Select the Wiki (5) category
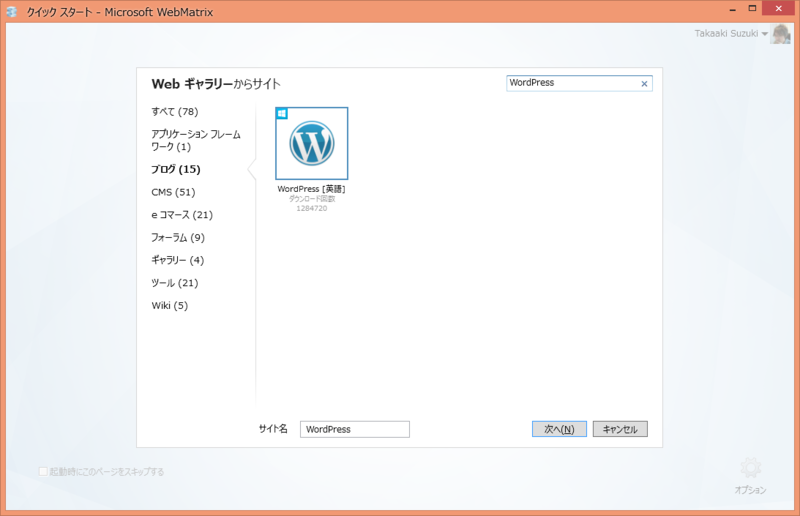The image size is (800, 516). point(170,306)
